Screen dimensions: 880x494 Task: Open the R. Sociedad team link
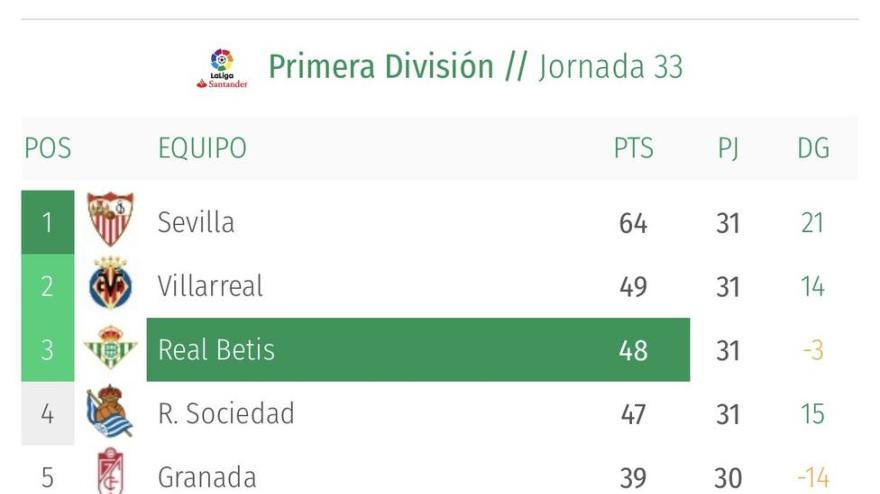coord(226,413)
